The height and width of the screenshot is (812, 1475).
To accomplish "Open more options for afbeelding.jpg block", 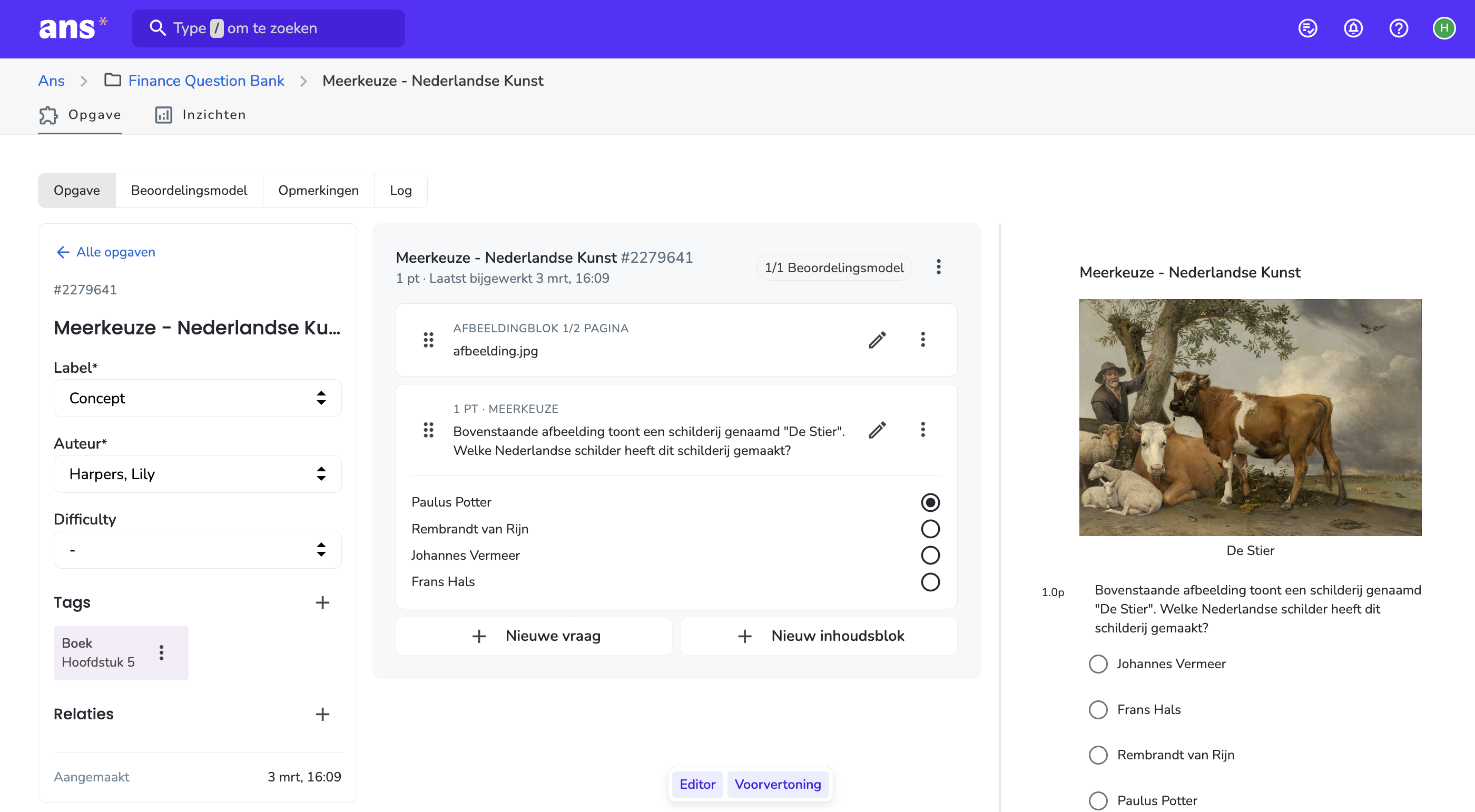I will click(922, 340).
